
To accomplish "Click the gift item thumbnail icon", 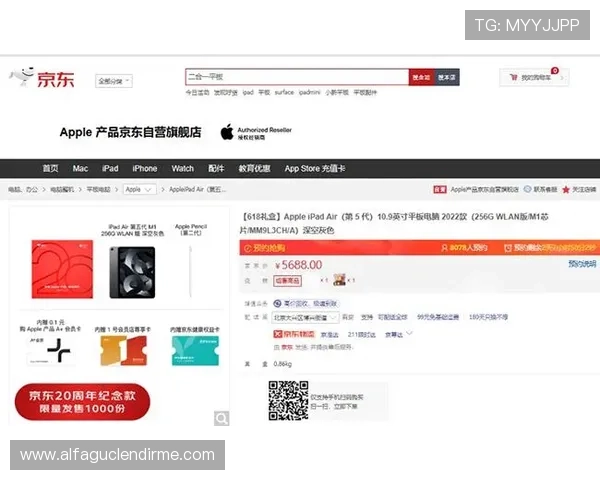I will (x=339, y=280).
